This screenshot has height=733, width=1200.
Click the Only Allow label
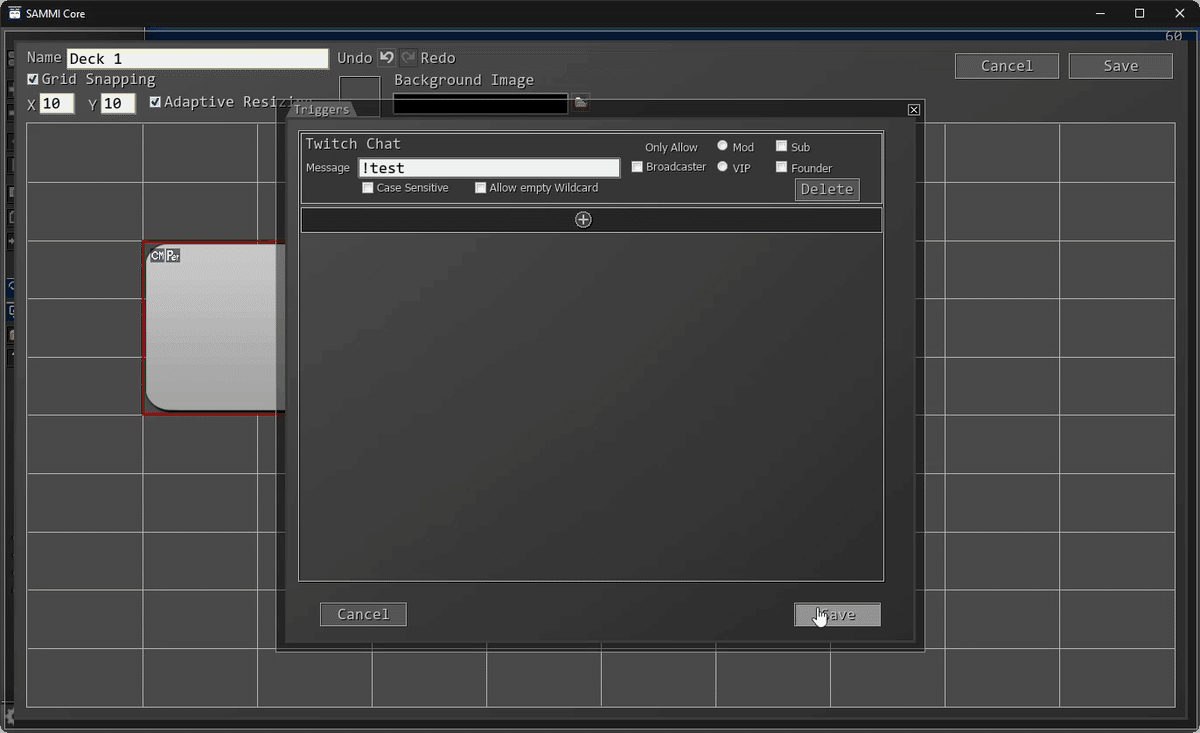coord(671,147)
